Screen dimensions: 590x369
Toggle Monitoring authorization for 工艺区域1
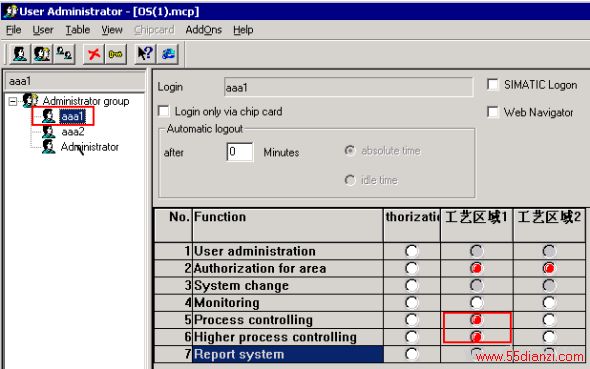[476, 303]
